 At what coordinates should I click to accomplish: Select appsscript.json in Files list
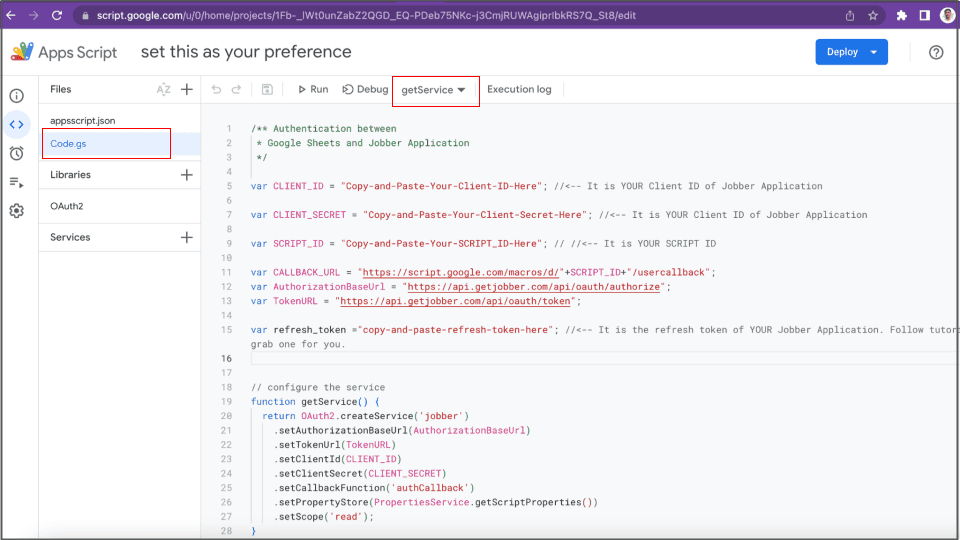[83, 121]
